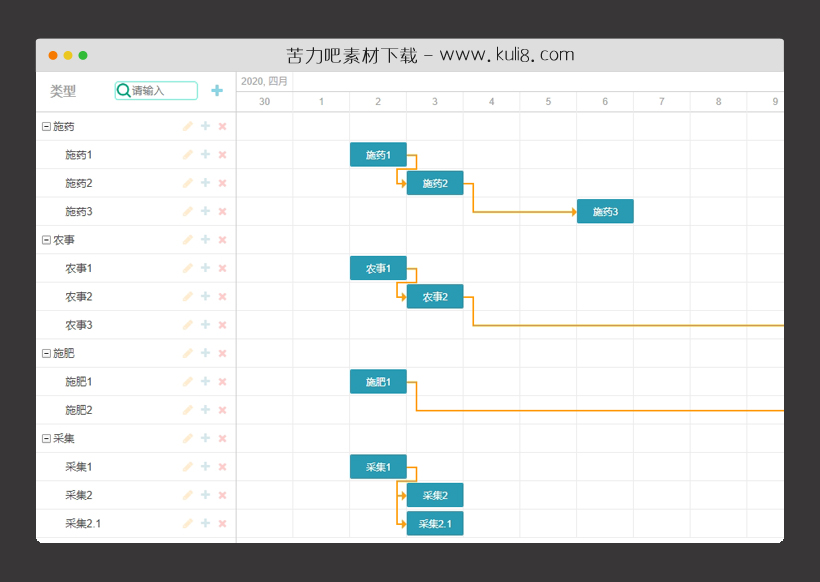
Task: Remove 农事3 with its delete icon
Action: 222,325
